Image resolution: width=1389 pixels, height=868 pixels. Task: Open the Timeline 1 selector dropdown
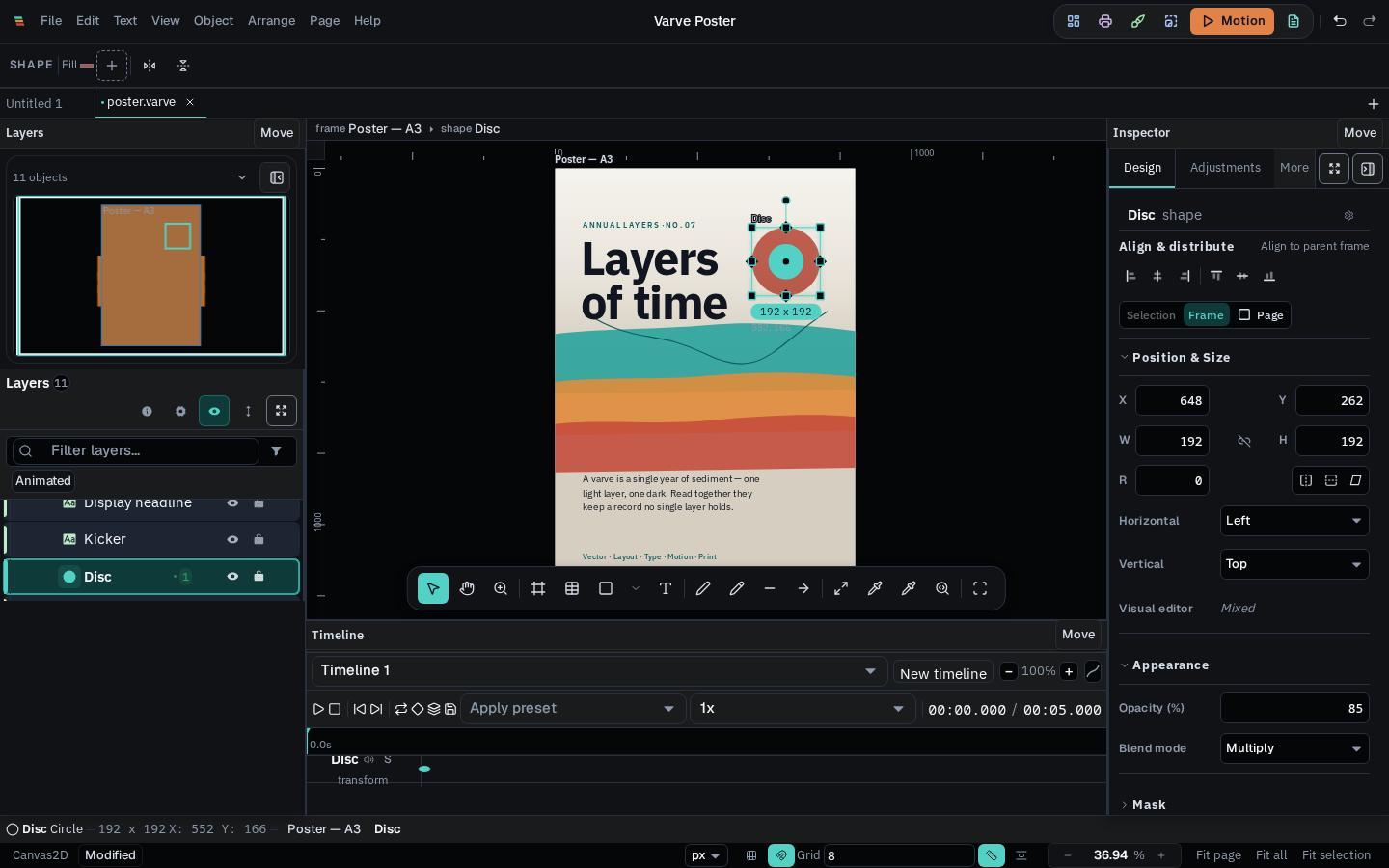click(x=599, y=671)
